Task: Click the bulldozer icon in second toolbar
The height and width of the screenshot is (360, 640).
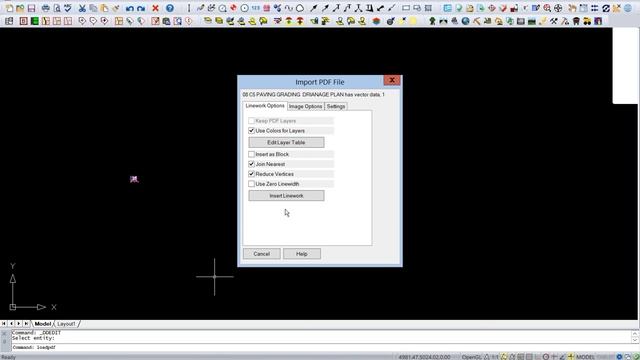Action: 587,20
